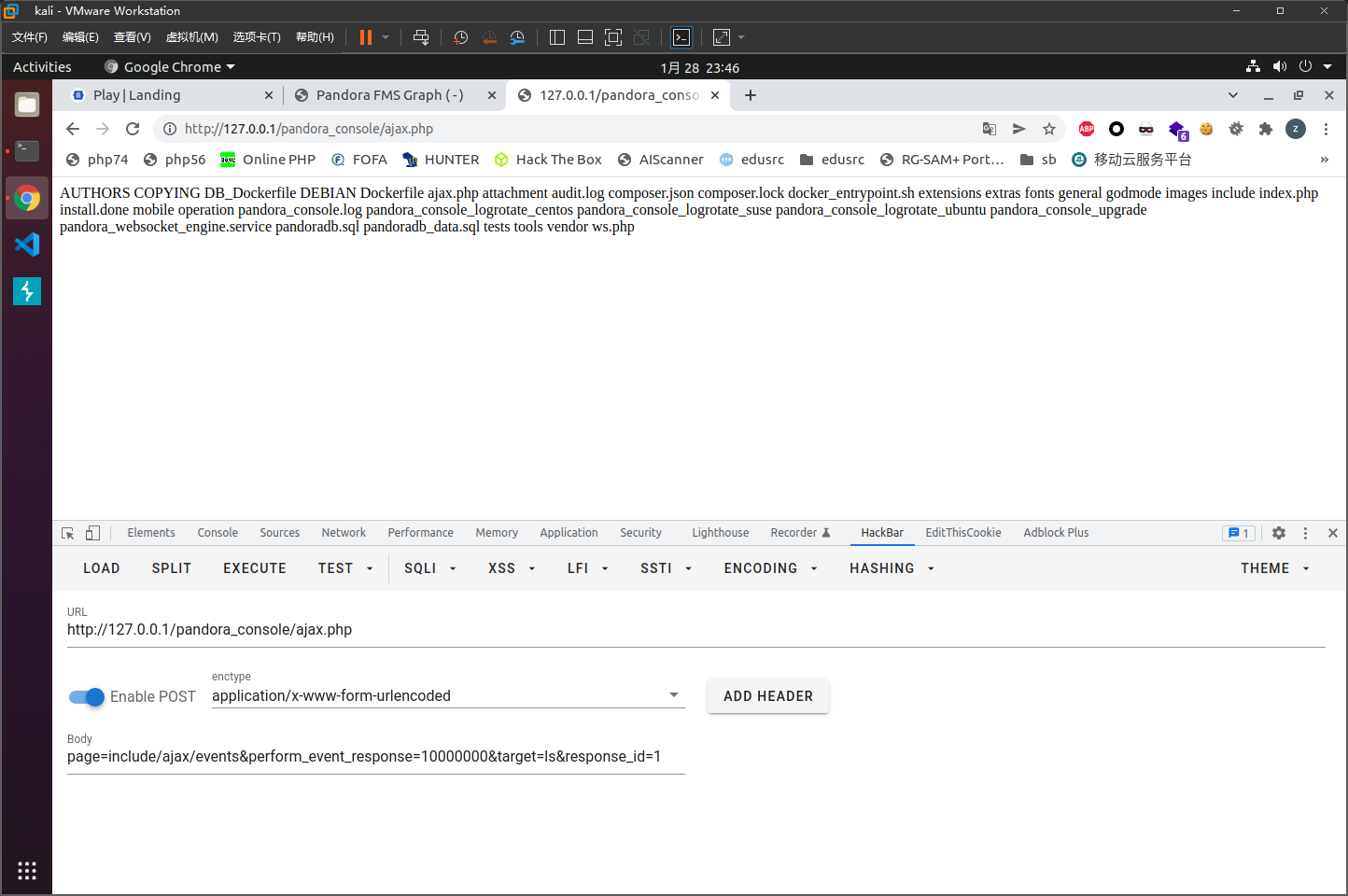Open the Google Chrome app menu in top bar

tap(170, 67)
